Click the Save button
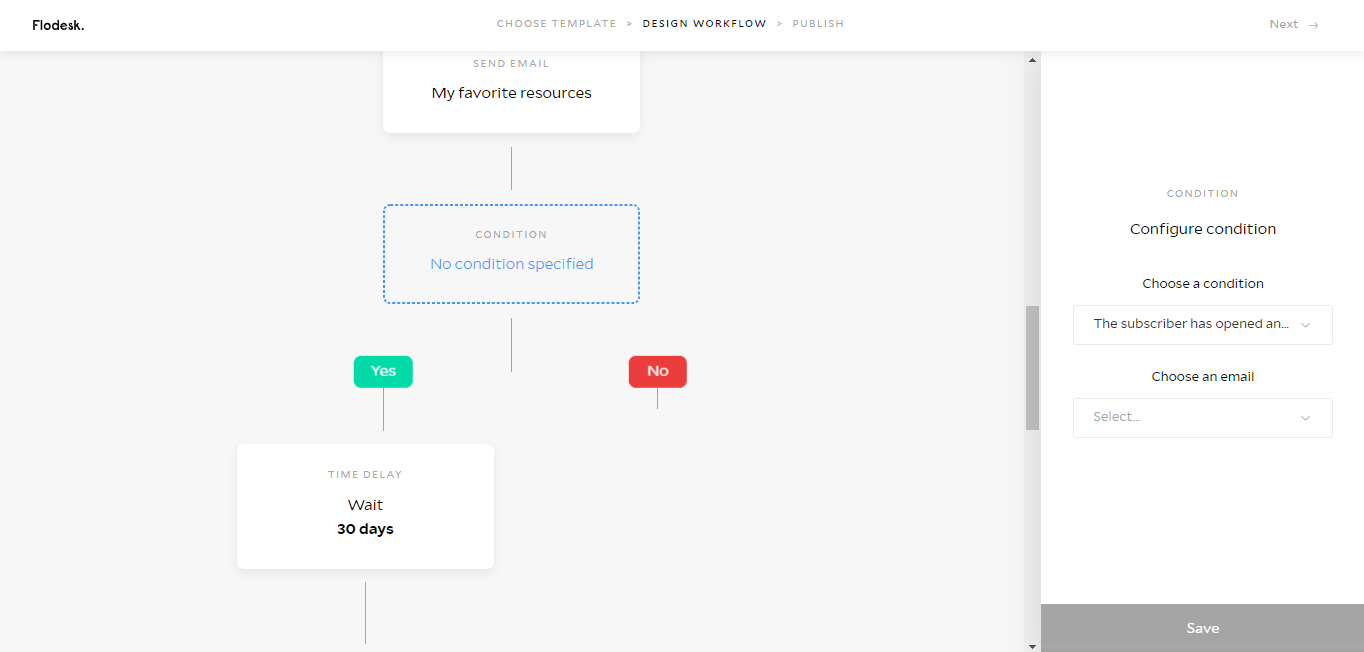 coord(1202,627)
